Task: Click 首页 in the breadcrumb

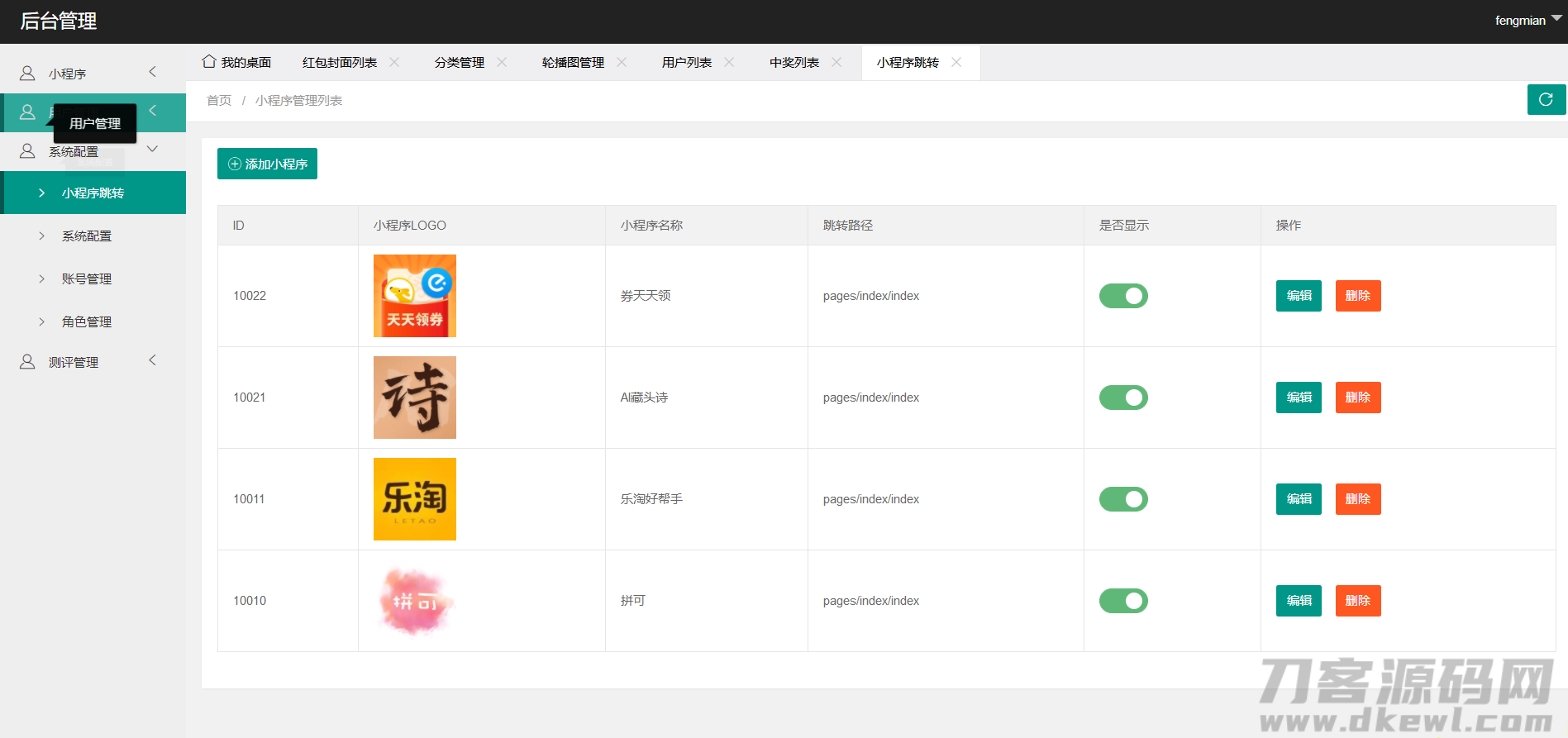Action: pyautogui.click(x=219, y=101)
